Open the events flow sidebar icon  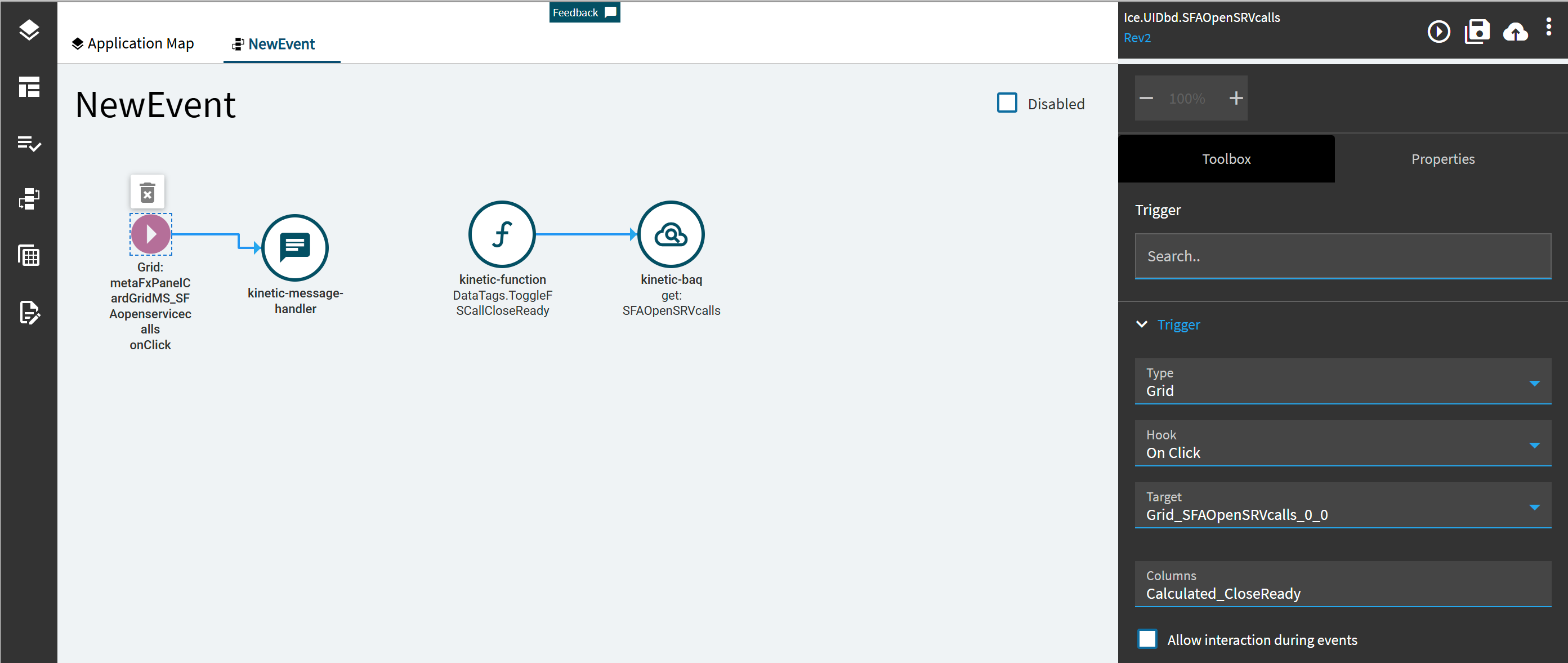29,198
